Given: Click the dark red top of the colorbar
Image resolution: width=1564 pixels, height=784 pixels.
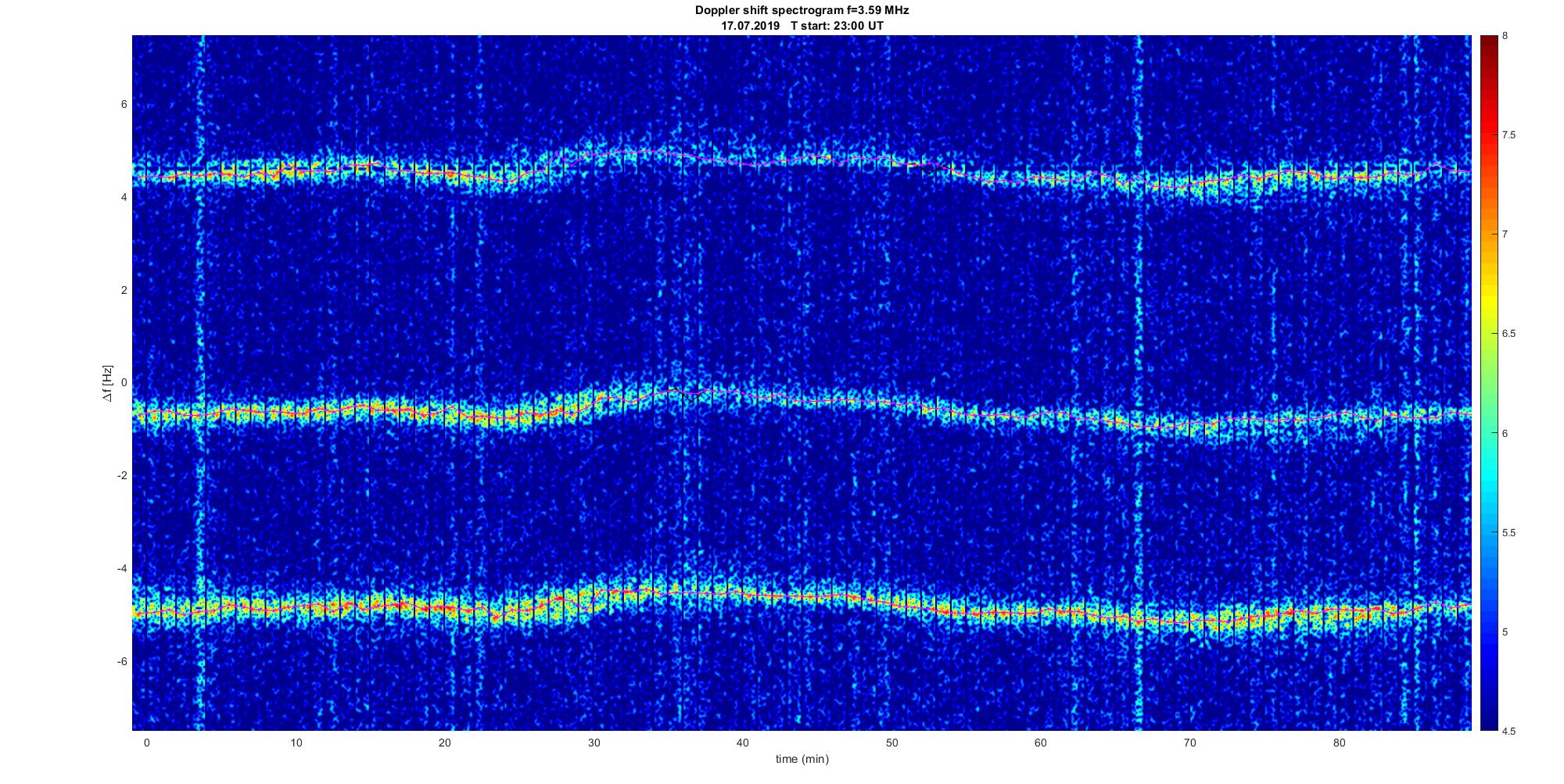Looking at the screenshot, I should coord(1488,43).
